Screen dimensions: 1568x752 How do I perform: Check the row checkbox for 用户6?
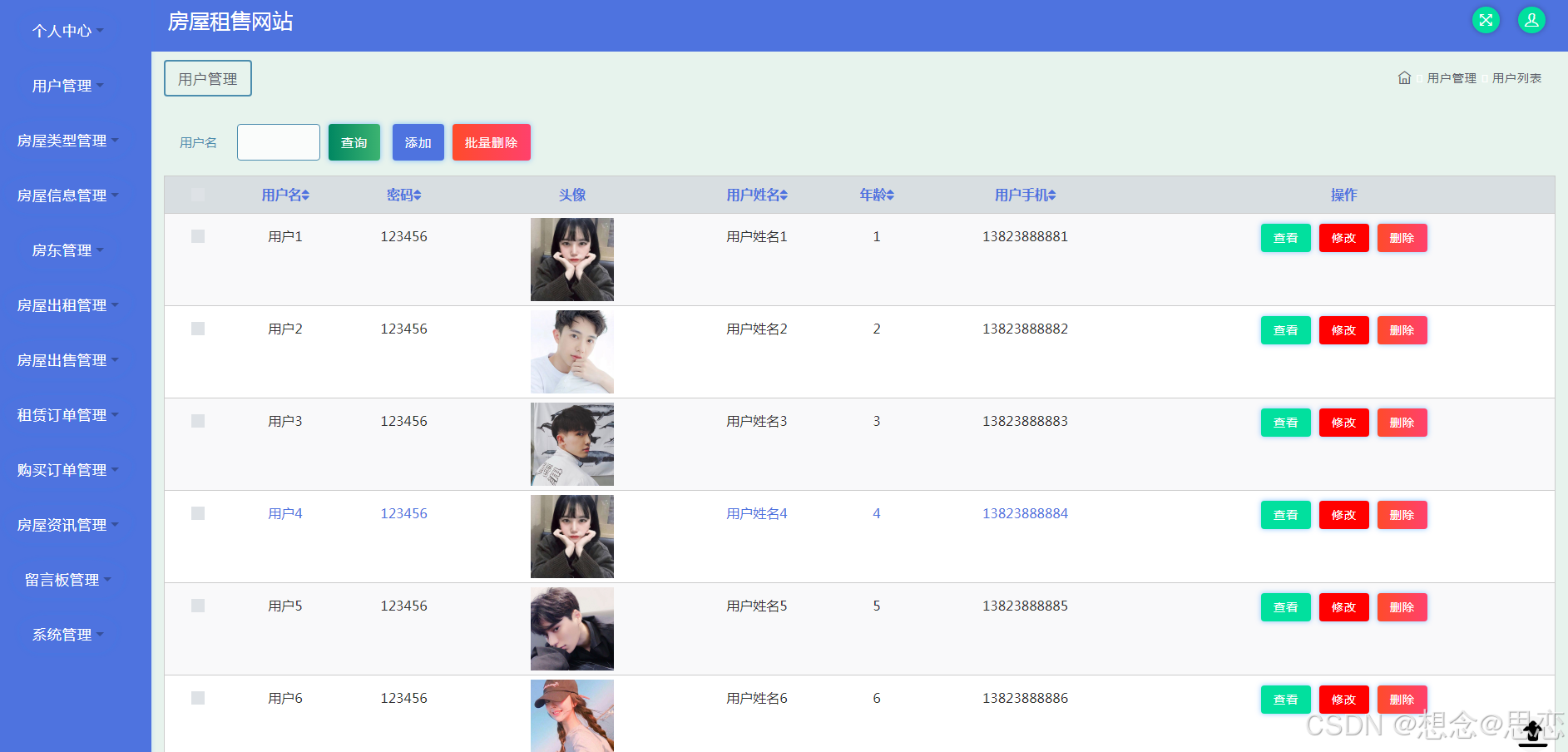pyautogui.click(x=198, y=698)
